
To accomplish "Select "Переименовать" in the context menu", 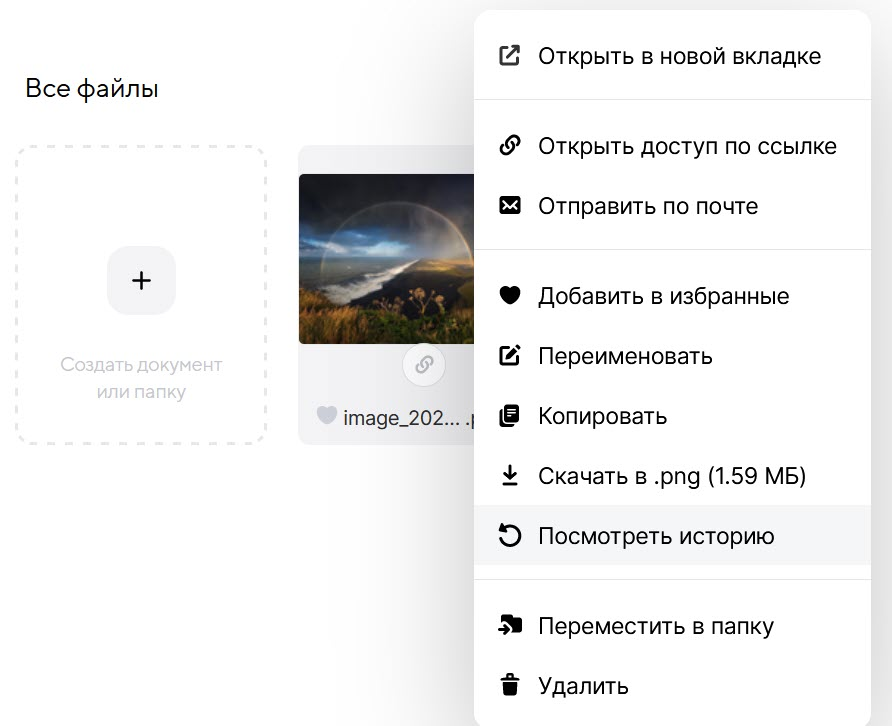I will pyautogui.click(x=625, y=356).
